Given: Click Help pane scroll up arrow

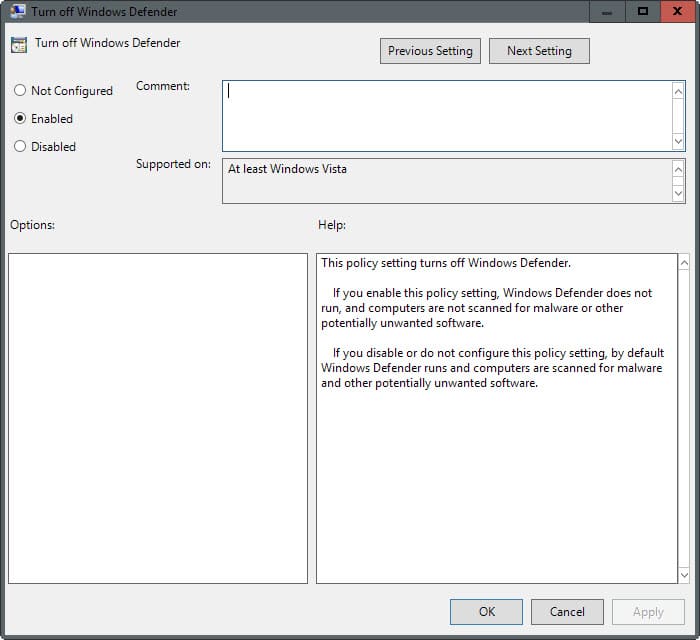Looking at the screenshot, I should [684, 263].
